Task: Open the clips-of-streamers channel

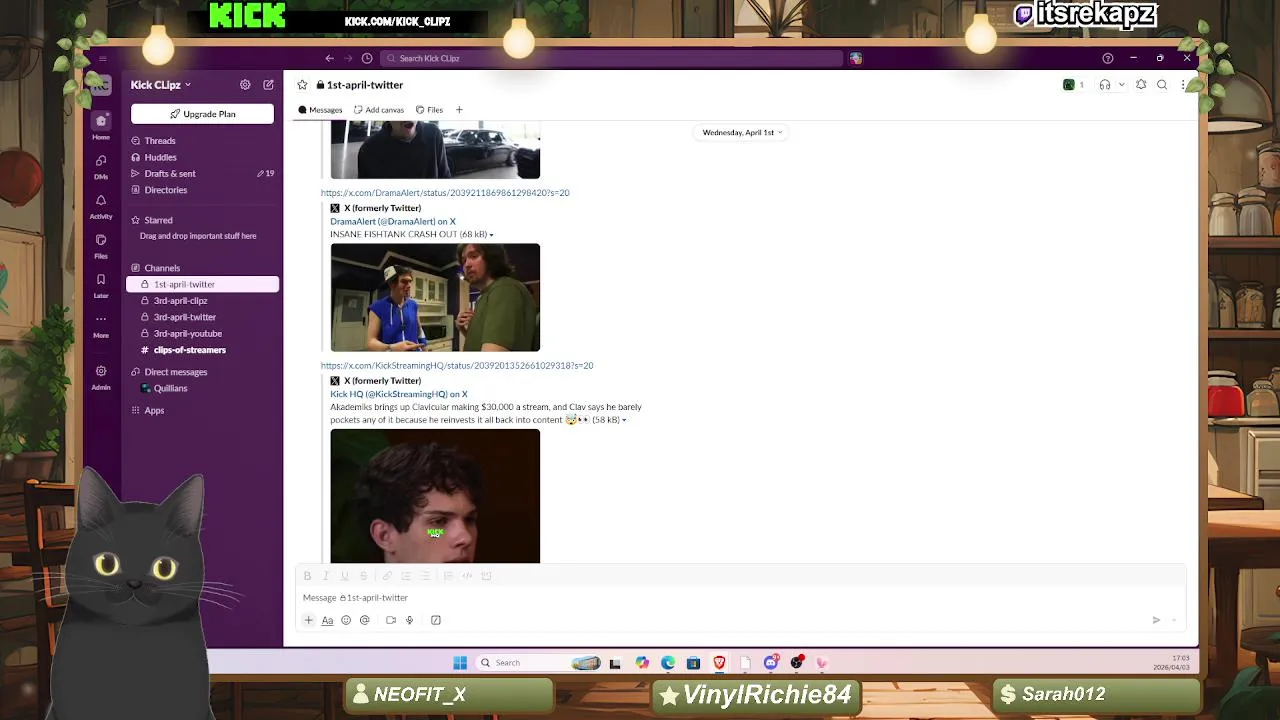Action: [202, 350]
